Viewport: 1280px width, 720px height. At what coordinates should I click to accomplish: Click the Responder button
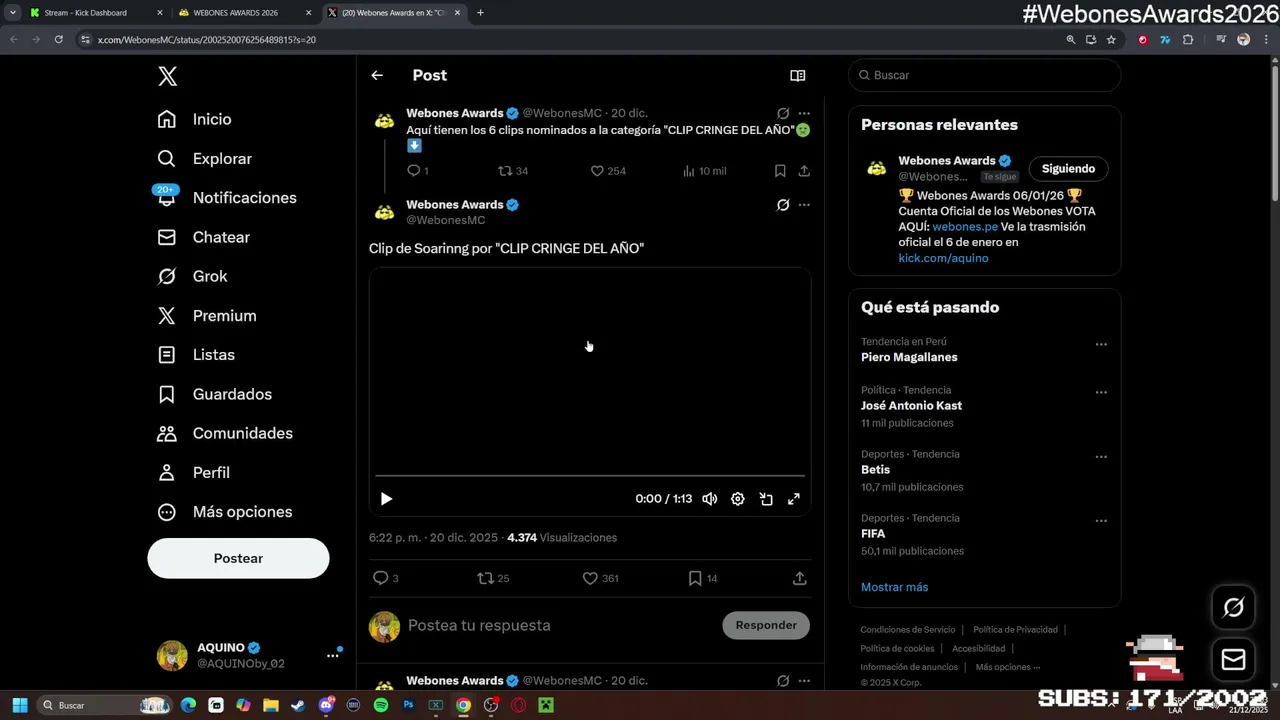766,625
